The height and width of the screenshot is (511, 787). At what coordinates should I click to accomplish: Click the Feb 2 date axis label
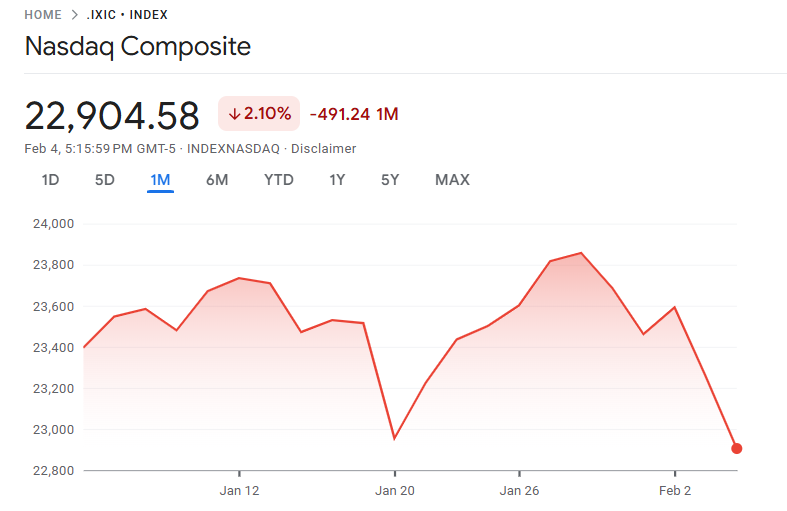tap(675, 491)
